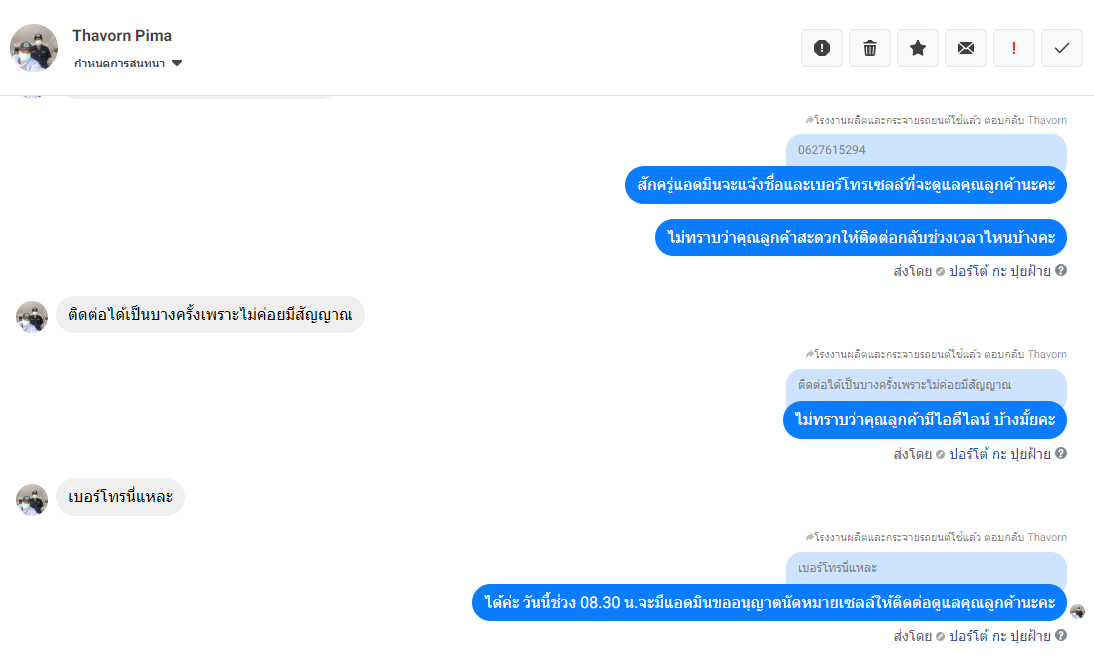This screenshot has width=1094, height=669.
Task: Click the quoted reply 'เบอร์โทรนี่แหละ' preview
Action: click(837, 568)
